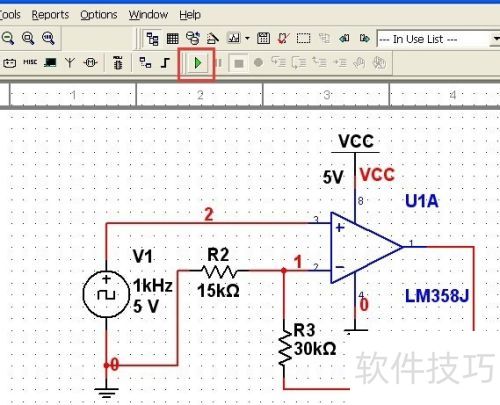Click the Zoom Out magnifier icon
The height and width of the screenshot is (405, 500).
tap(7, 38)
